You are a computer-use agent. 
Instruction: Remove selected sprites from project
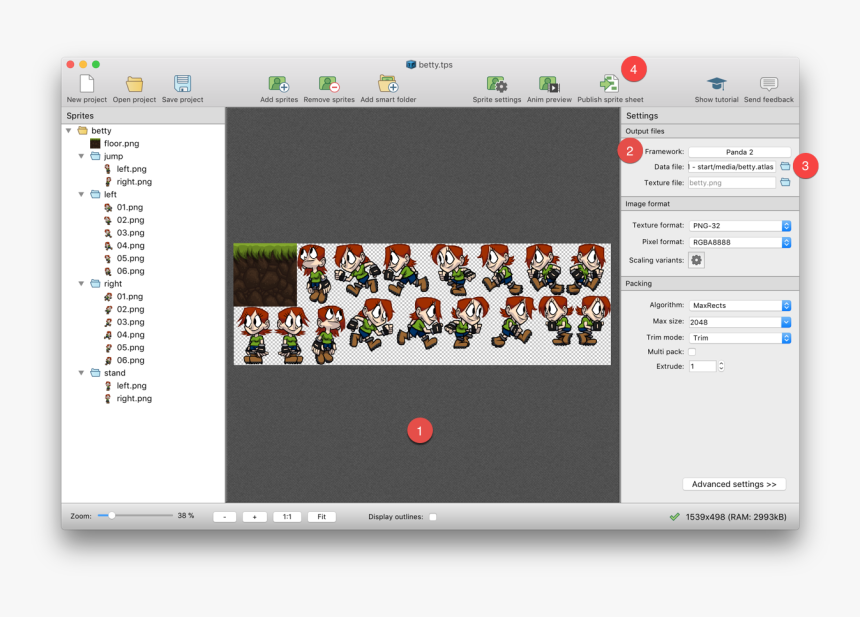[x=330, y=85]
